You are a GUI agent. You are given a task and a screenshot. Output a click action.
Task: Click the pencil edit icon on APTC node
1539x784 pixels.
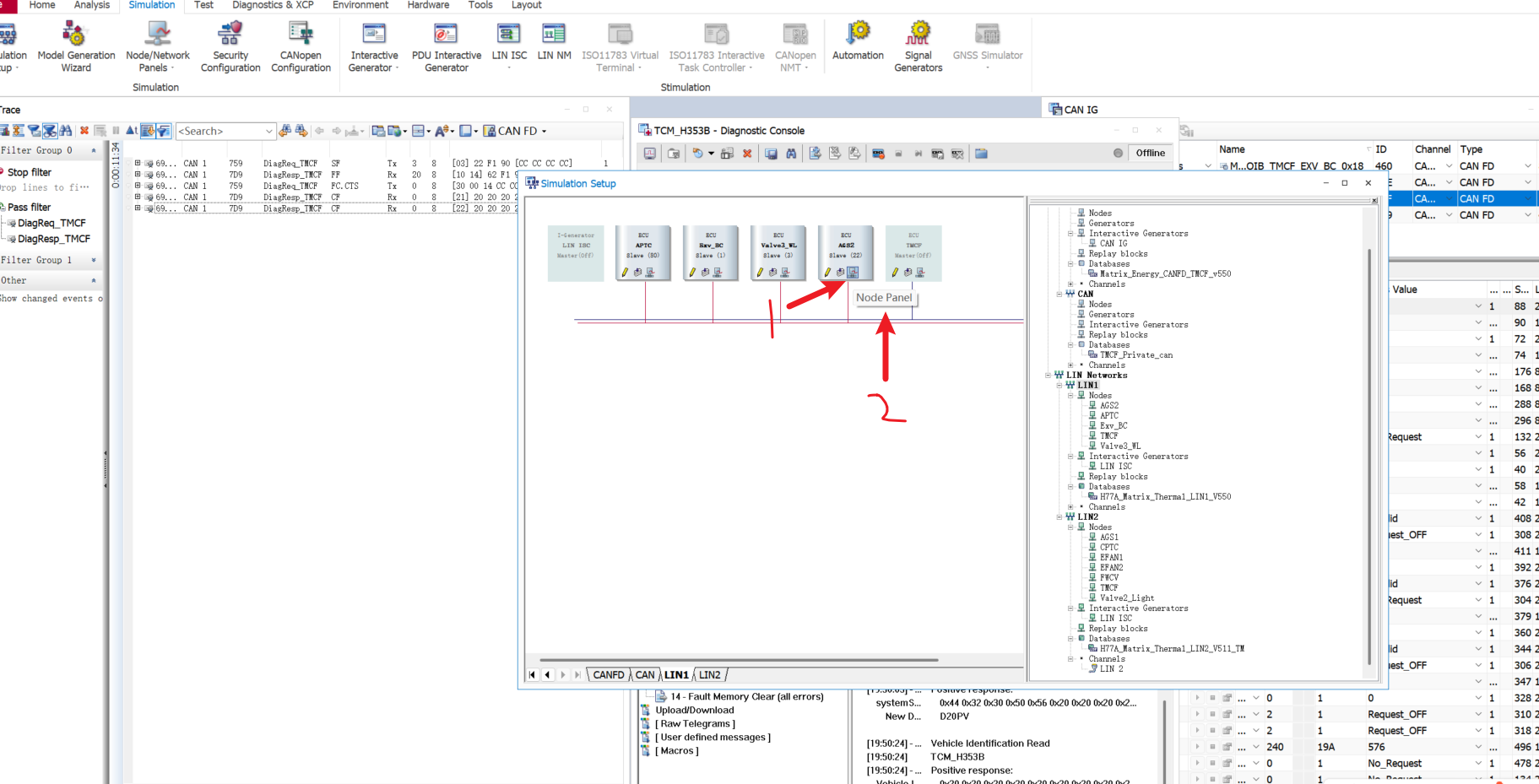click(x=625, y=272)
